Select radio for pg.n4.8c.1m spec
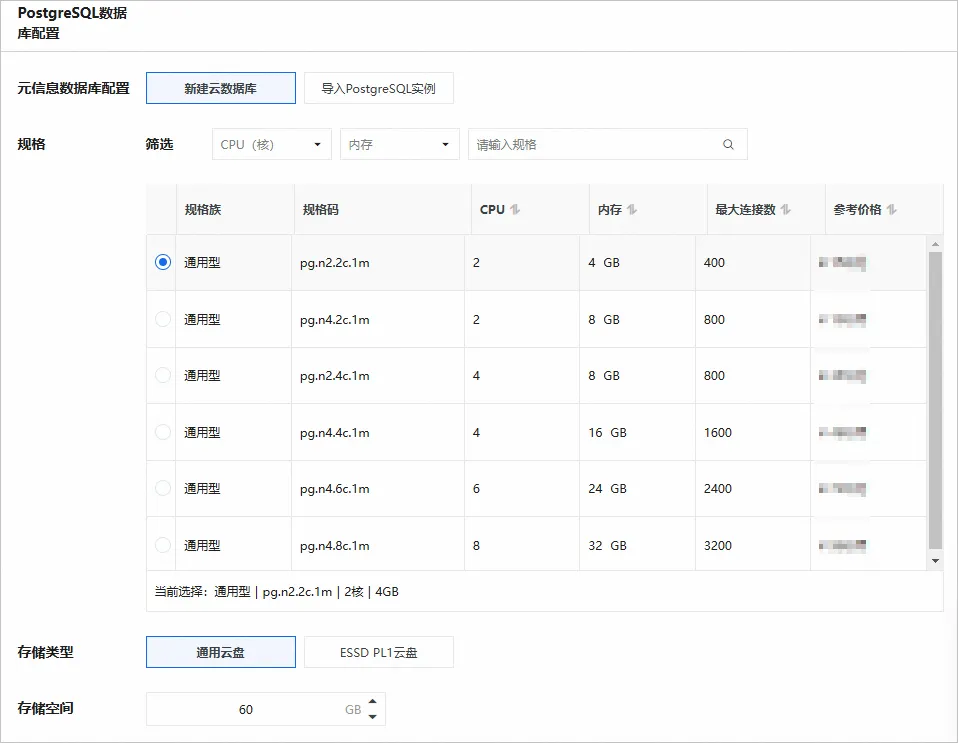 pyautogui.click(x=163, y=545)
